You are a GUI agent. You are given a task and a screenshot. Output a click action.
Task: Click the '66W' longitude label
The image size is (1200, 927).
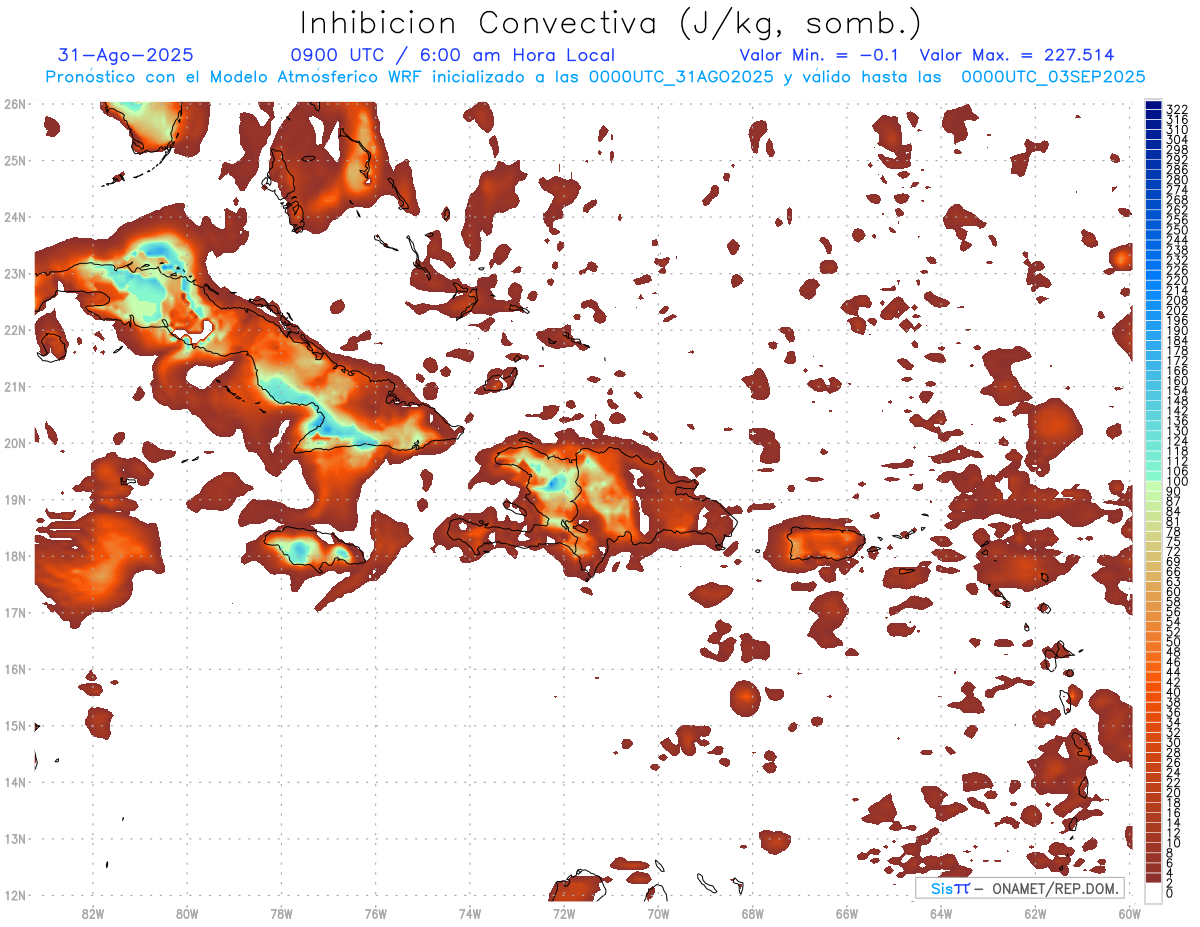pyautogui.click(x=847, y=912)
